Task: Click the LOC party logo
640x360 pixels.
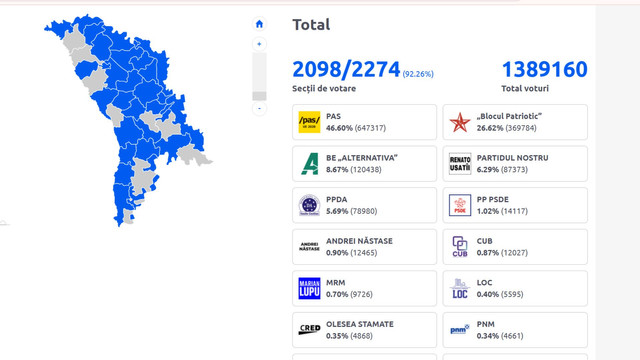Action: click(x=460, y=289)
